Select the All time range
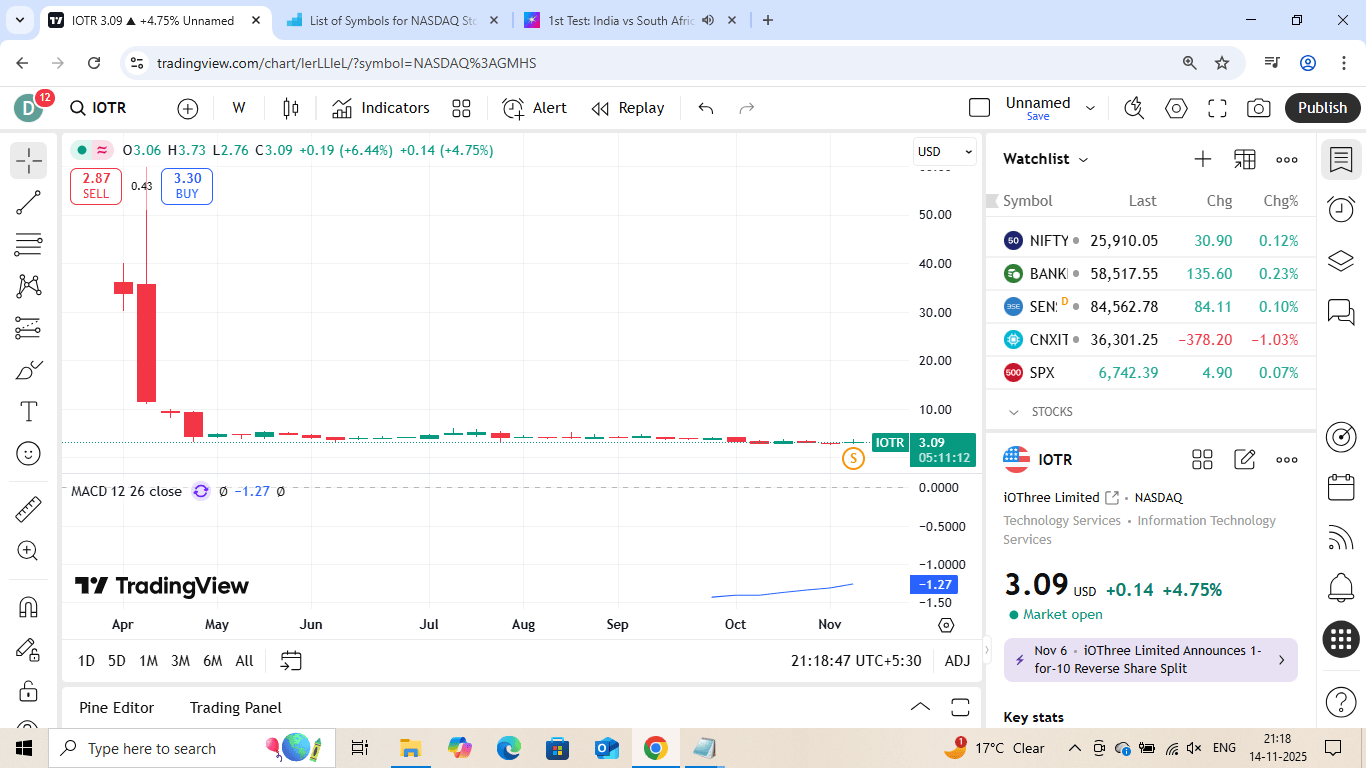The width and height of the screenshot is (1366, 768). click(244, 661)
